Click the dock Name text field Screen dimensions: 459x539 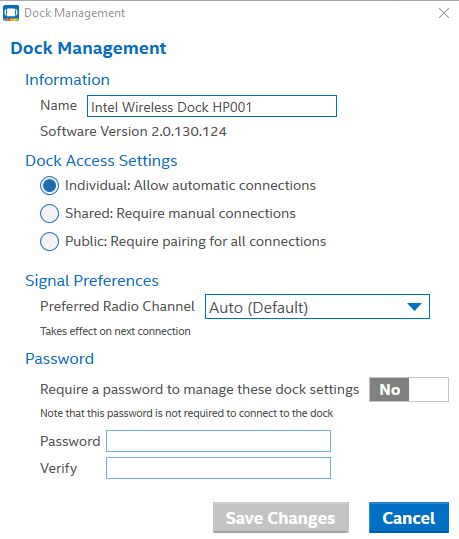pos(212,106)
